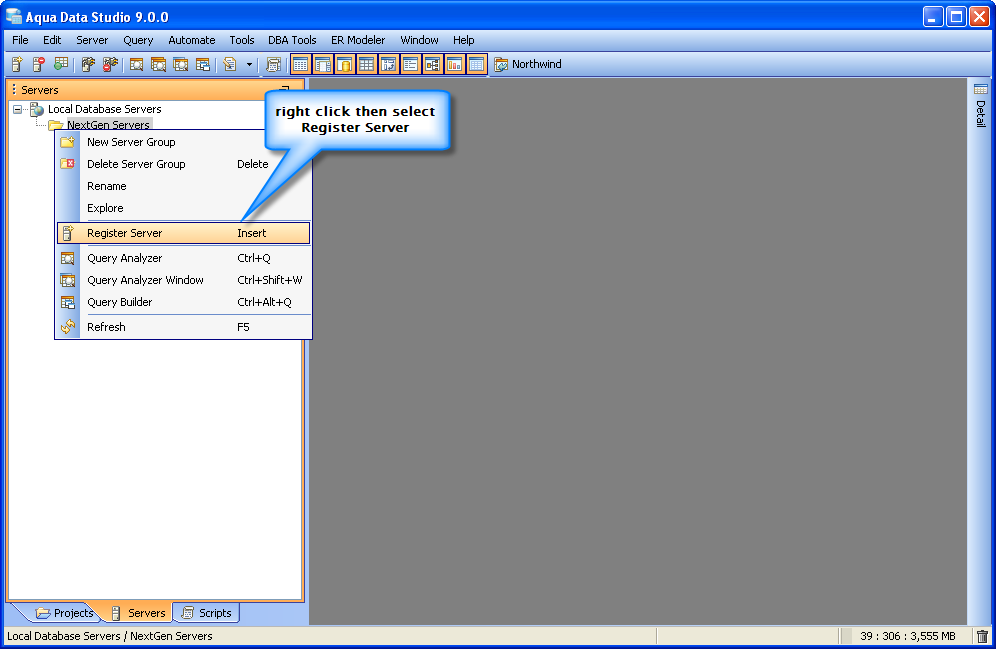This screenshot has width=996, height=649.
Task: Toggle the form view highlighted button
Action: tap(410, 64)
